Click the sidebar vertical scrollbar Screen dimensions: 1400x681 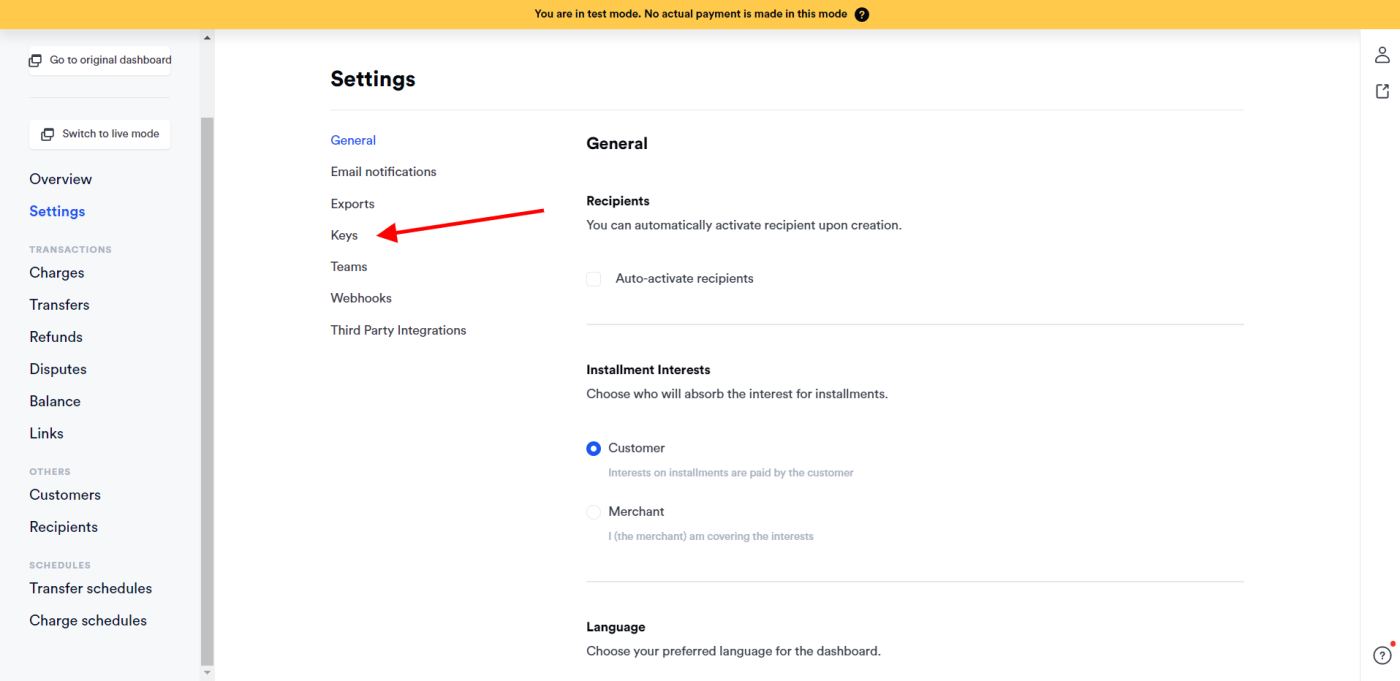click(x=207, y=390)
